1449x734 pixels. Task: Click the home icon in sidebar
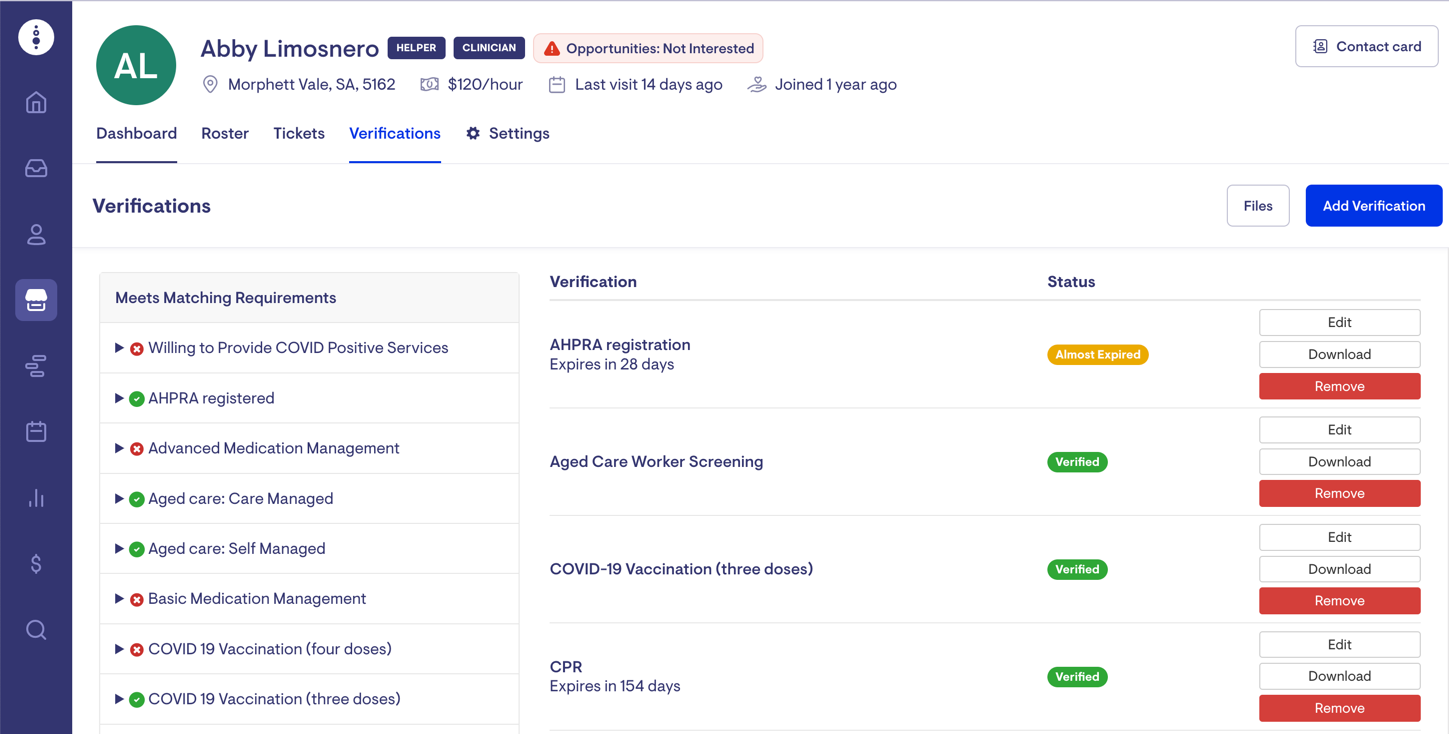point(36,103)
